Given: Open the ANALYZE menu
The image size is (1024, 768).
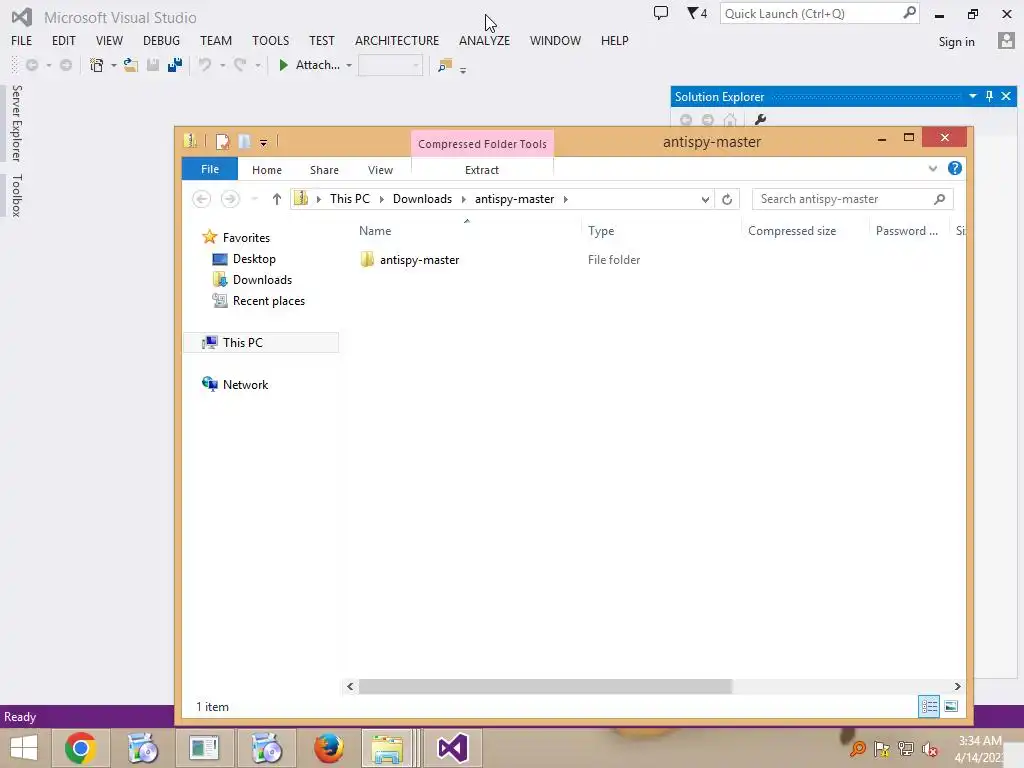Looking at the screenshot, I should [x=484, y=40].
